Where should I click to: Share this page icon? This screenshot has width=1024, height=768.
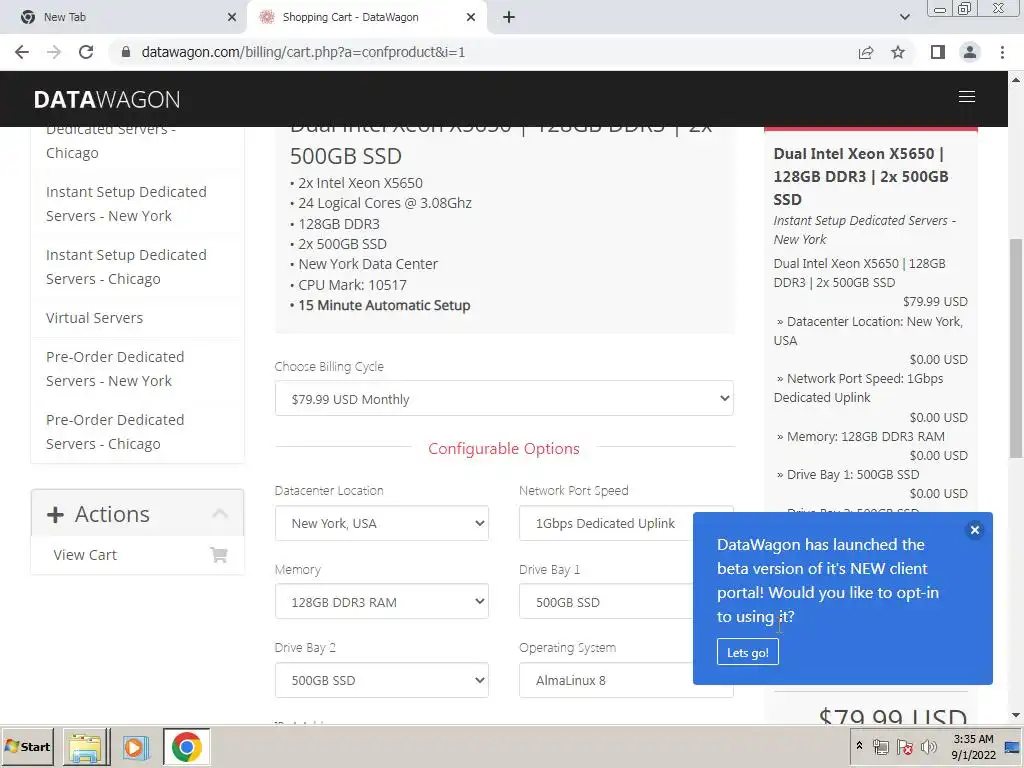pyautogui.click(x=866, y=52)
